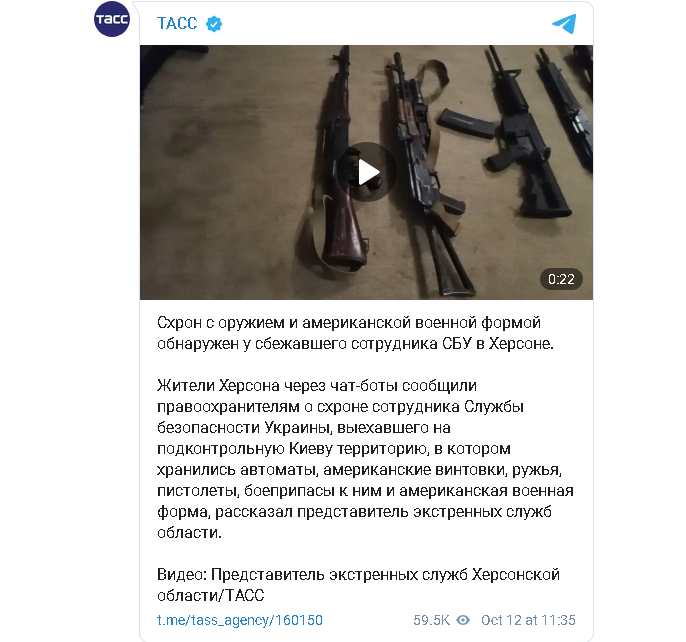
Task: Open the Oct 12 at 11:35 timestamp
Action: (x=528, y=620)
